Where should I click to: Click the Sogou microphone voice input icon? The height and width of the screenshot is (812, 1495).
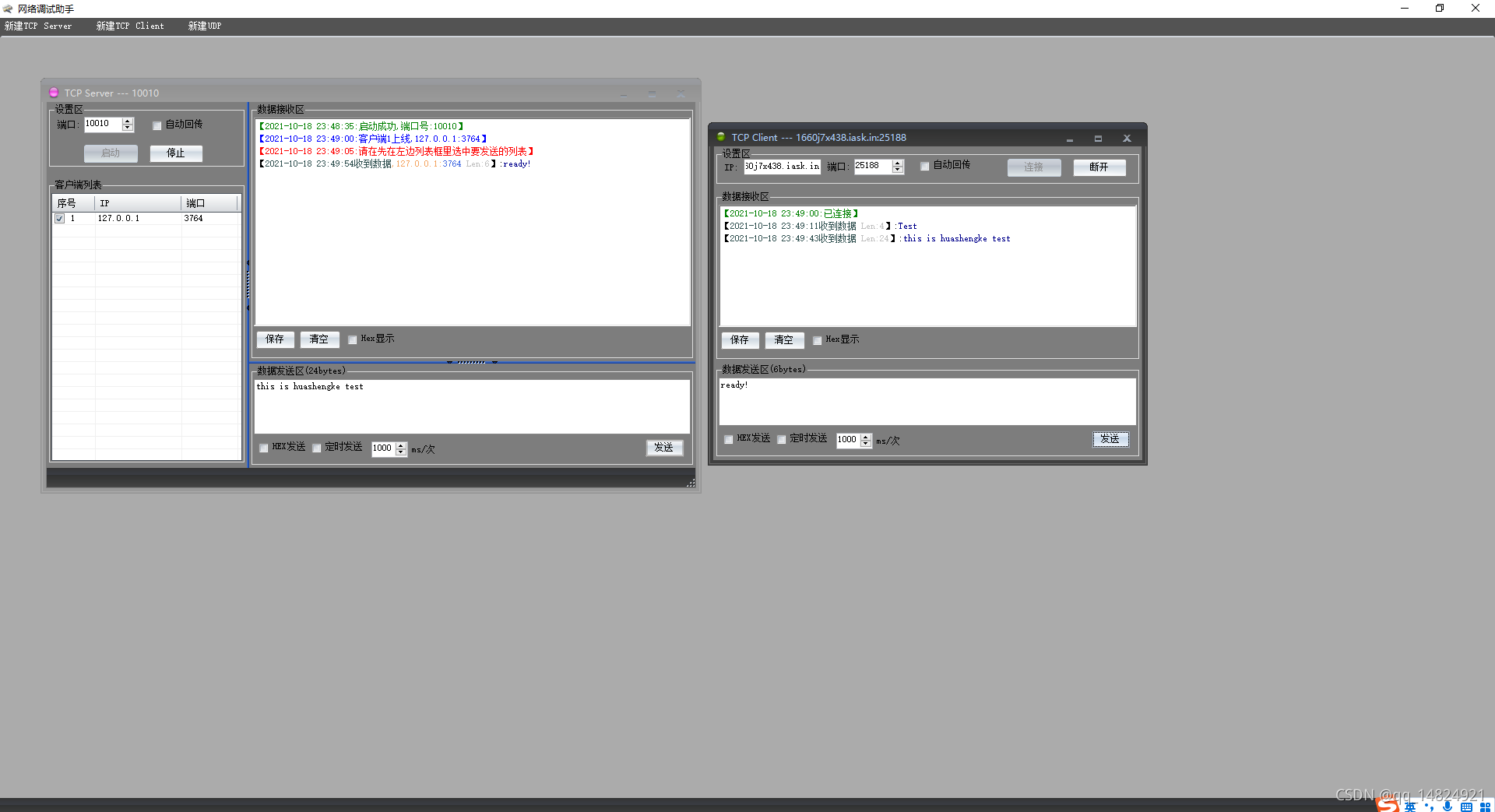pos(1448,807)
